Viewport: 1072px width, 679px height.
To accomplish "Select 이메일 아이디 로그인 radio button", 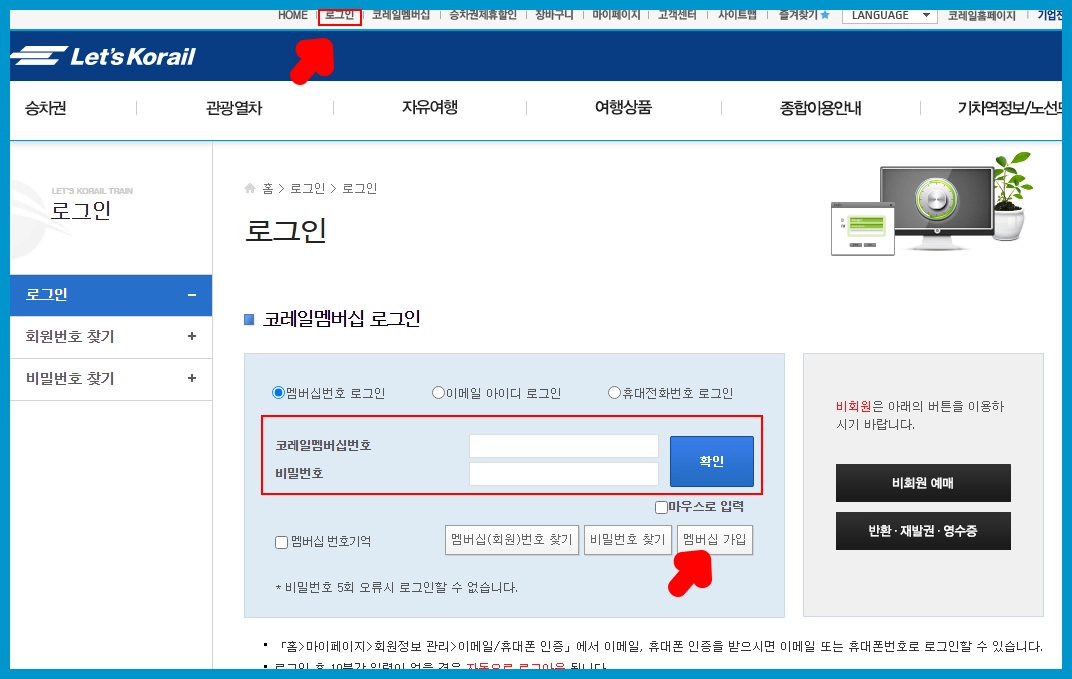I will pos(438,393).
